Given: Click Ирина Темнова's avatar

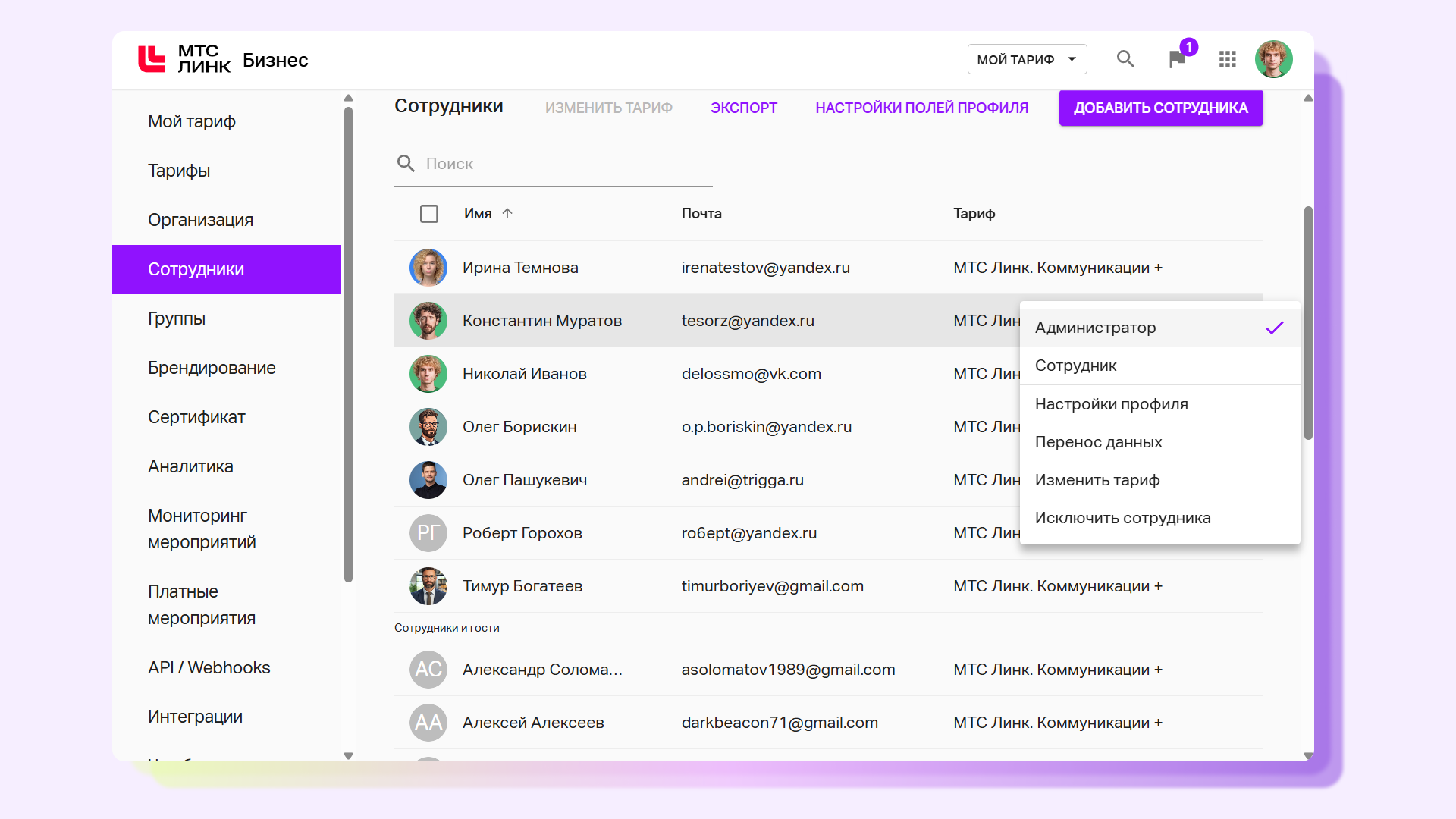Looking at the screenshot, I should click(x=428, y=268).
